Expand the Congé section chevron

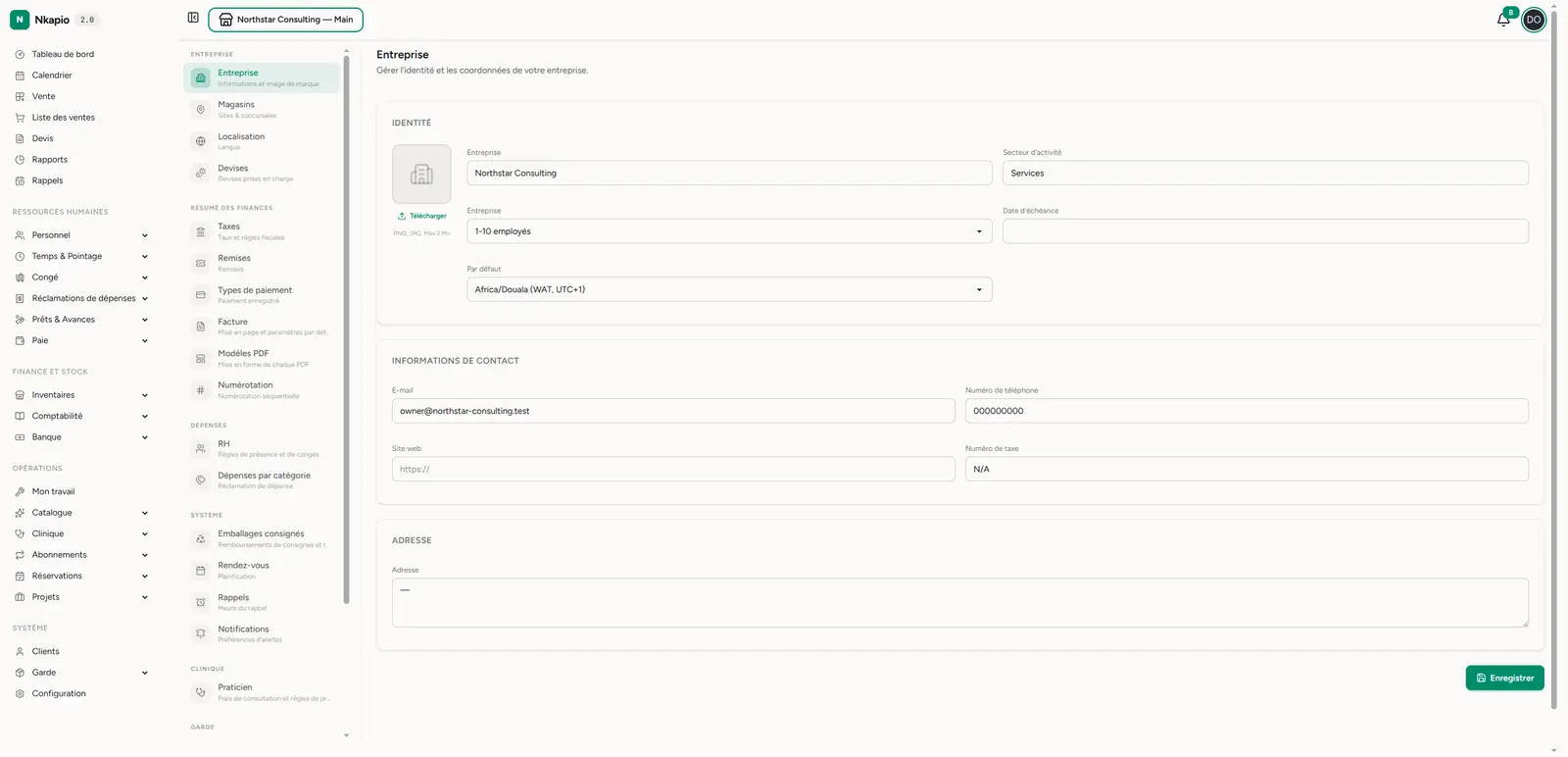(145, 278)
